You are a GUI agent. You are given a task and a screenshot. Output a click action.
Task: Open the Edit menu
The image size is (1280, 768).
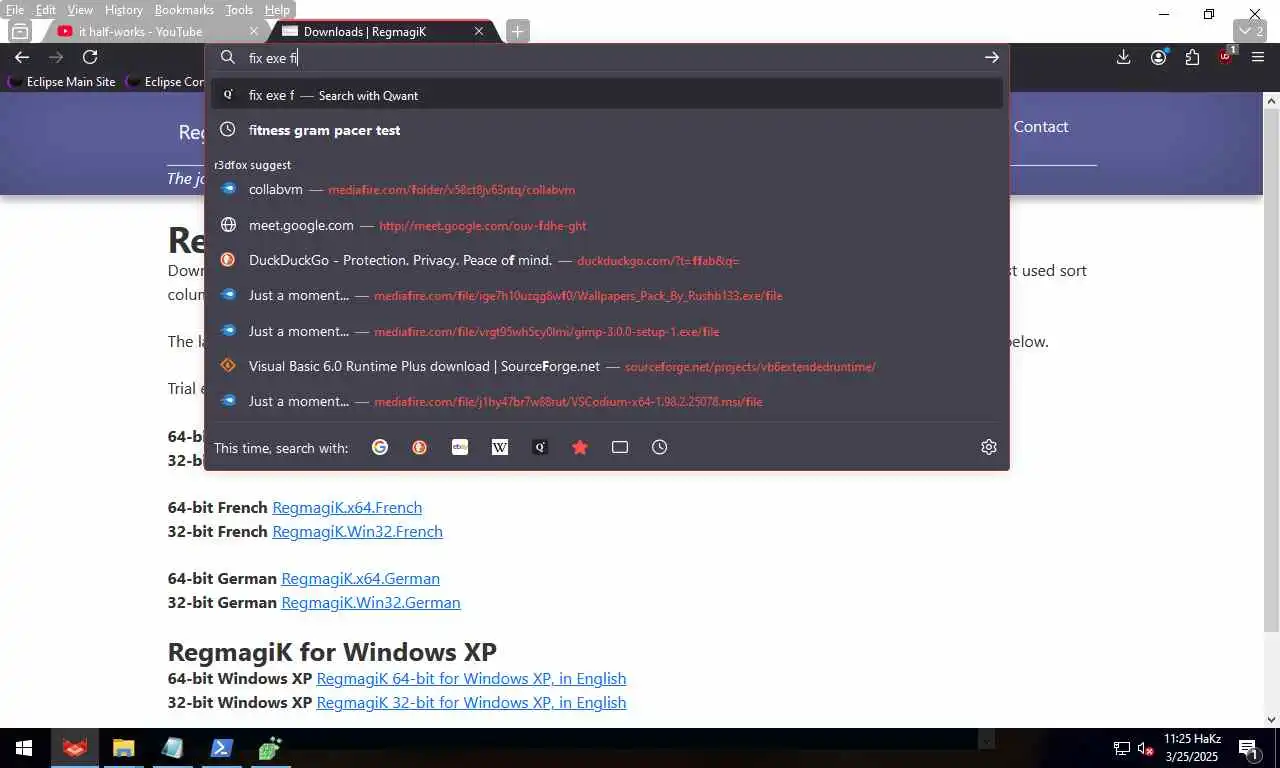click(46, 9)
